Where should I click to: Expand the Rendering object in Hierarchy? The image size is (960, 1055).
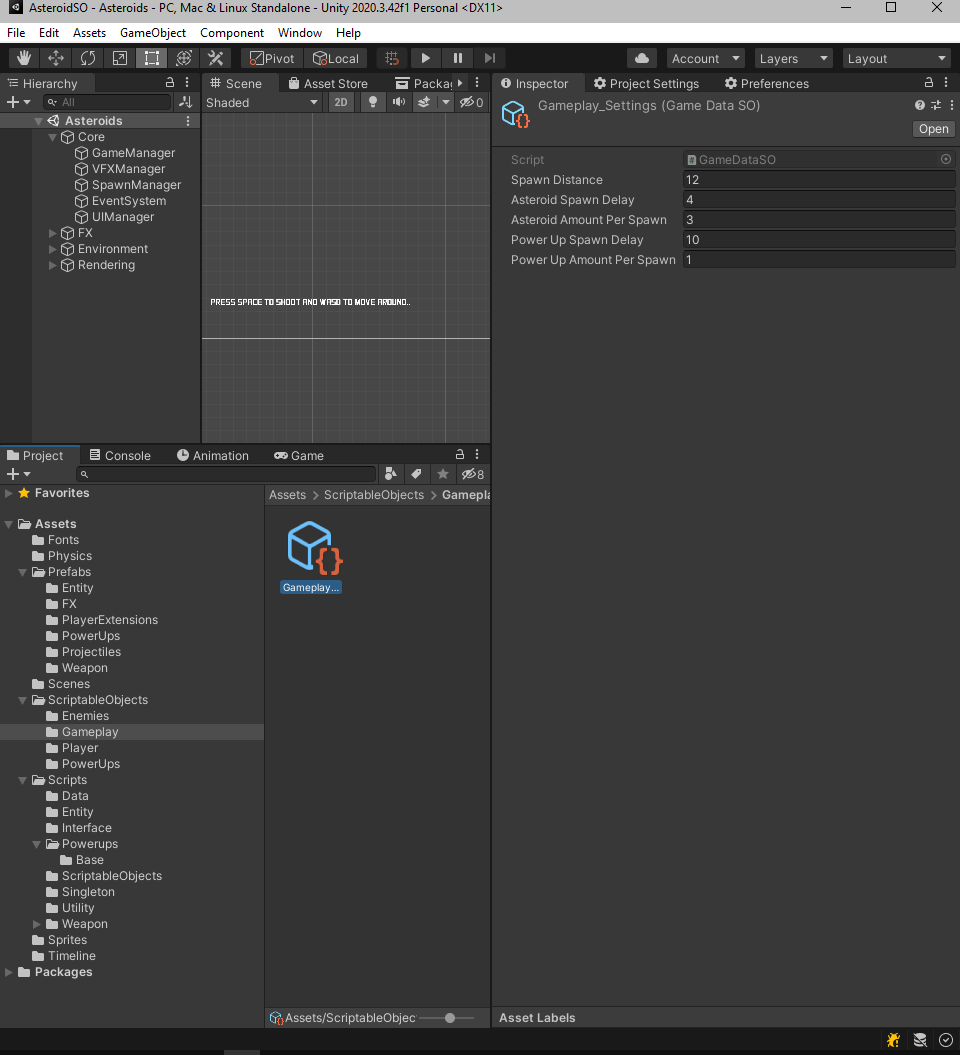point(52,265)
